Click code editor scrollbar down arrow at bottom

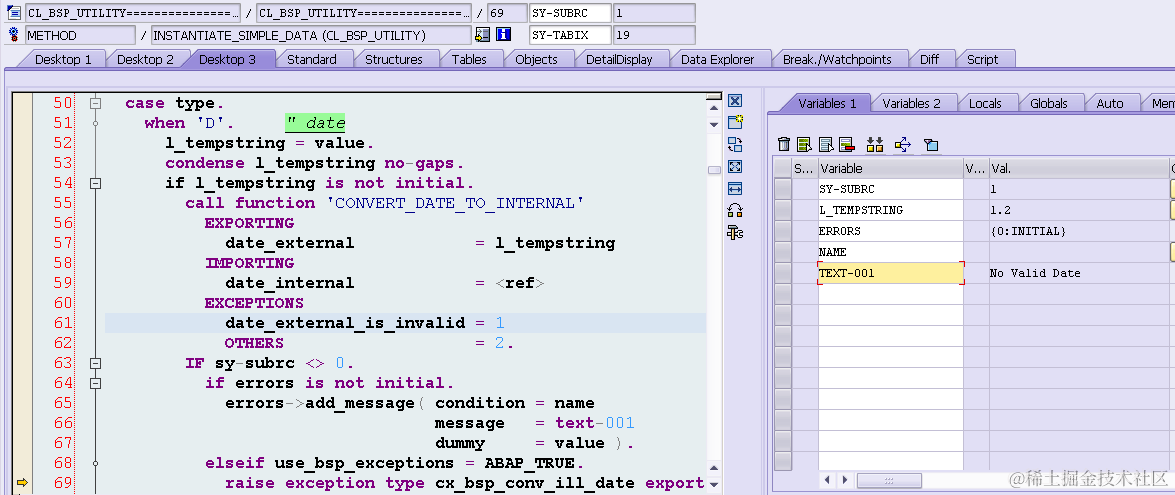click(x=714, y=486)
